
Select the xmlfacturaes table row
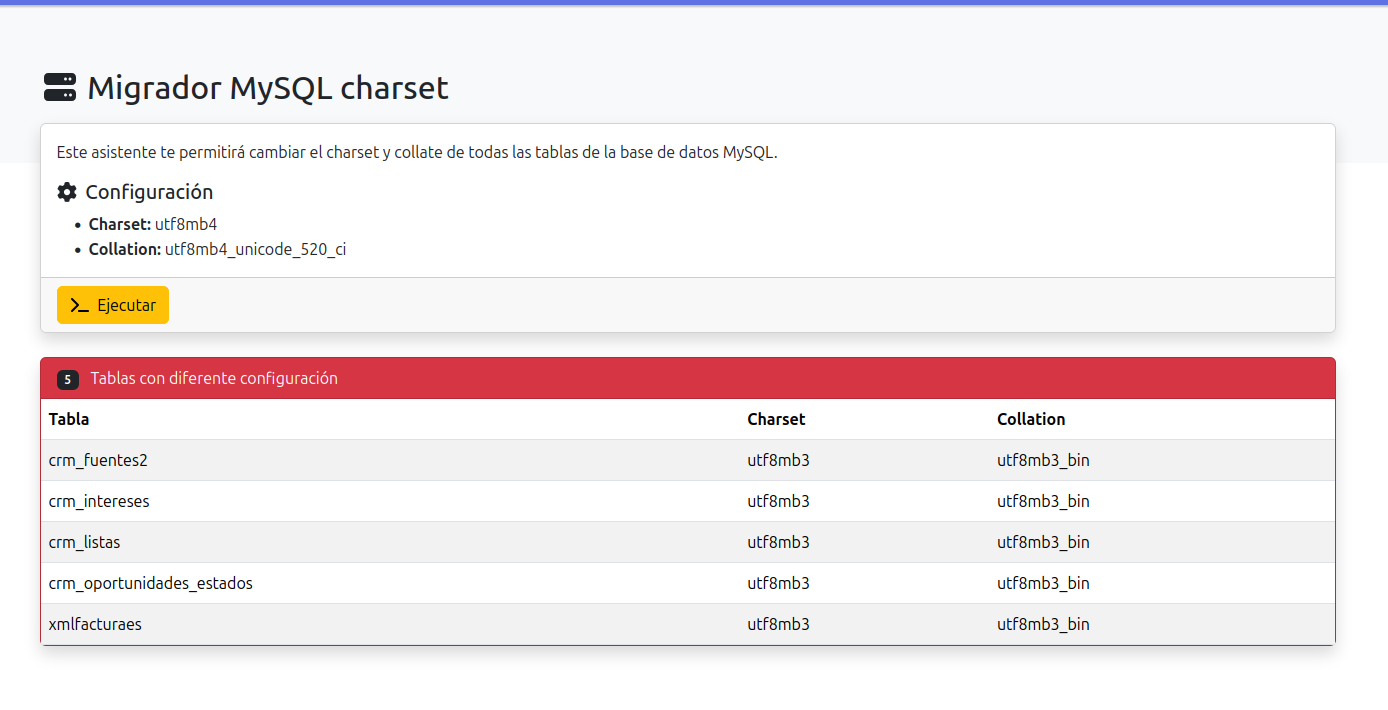pos(96,623)
